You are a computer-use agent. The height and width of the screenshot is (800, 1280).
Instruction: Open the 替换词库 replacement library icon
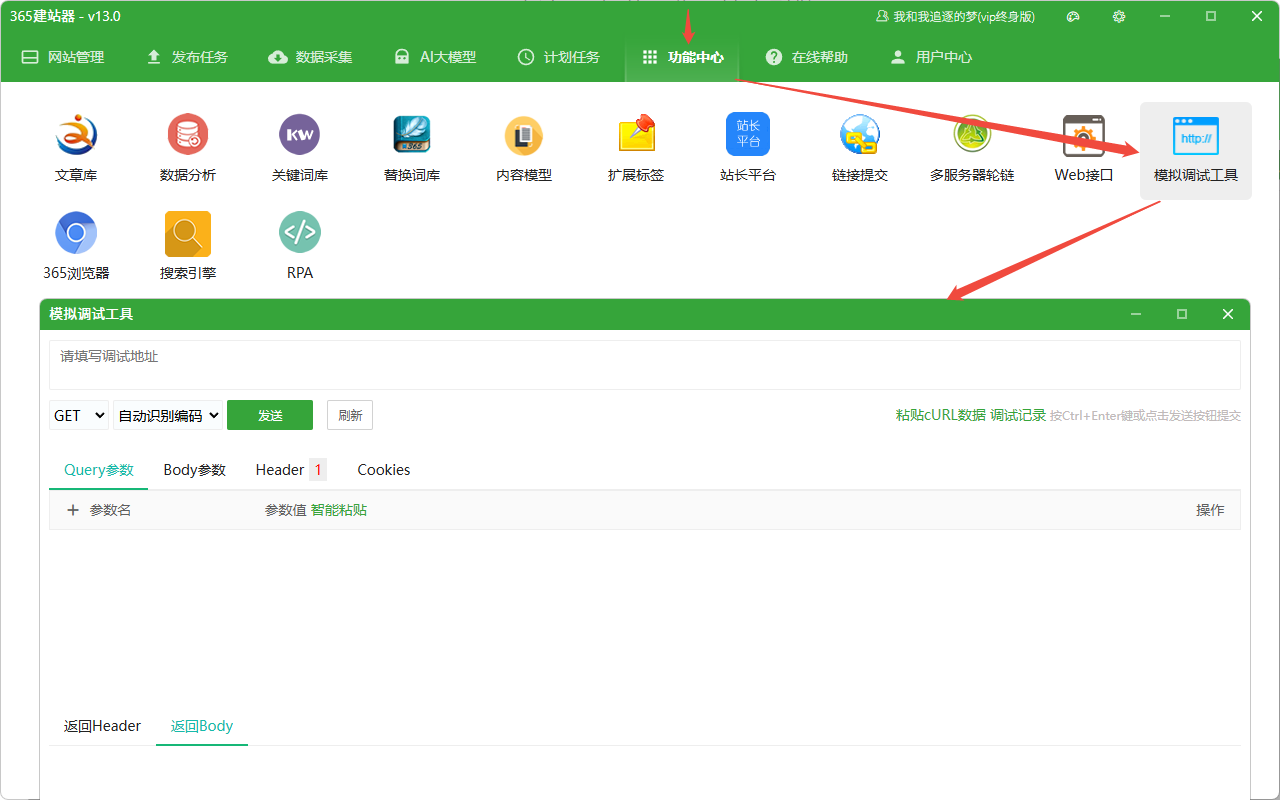pos(412,148)
